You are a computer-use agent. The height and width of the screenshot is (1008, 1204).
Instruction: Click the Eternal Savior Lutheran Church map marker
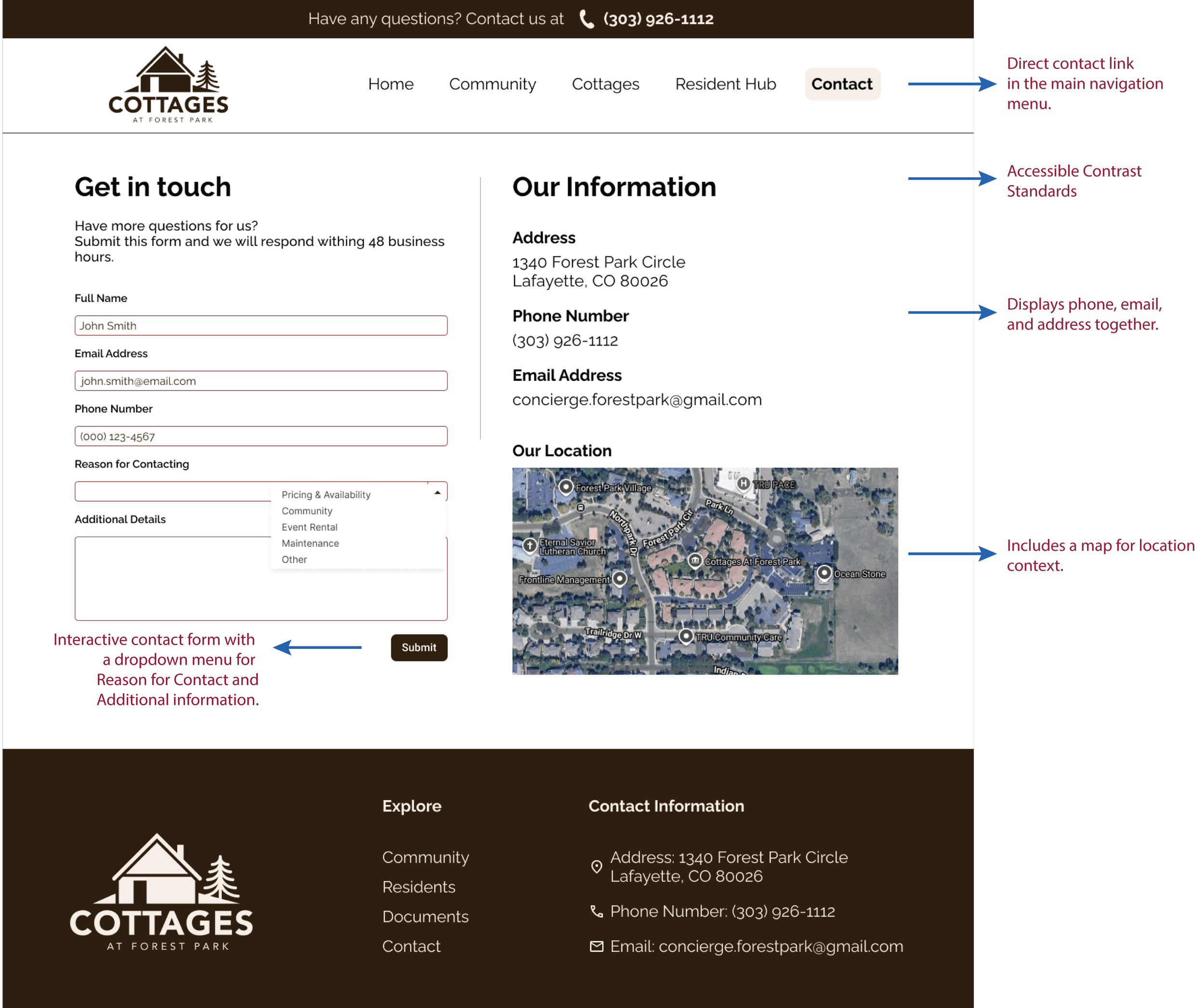(x=530, y=545)
